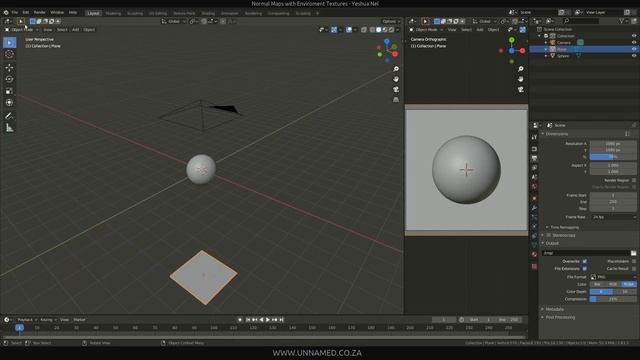Screen dimensions: 640x360
Task: Select the Annotate tool in left toolbar
Action: pyautogui.click(x=9, y=116)
